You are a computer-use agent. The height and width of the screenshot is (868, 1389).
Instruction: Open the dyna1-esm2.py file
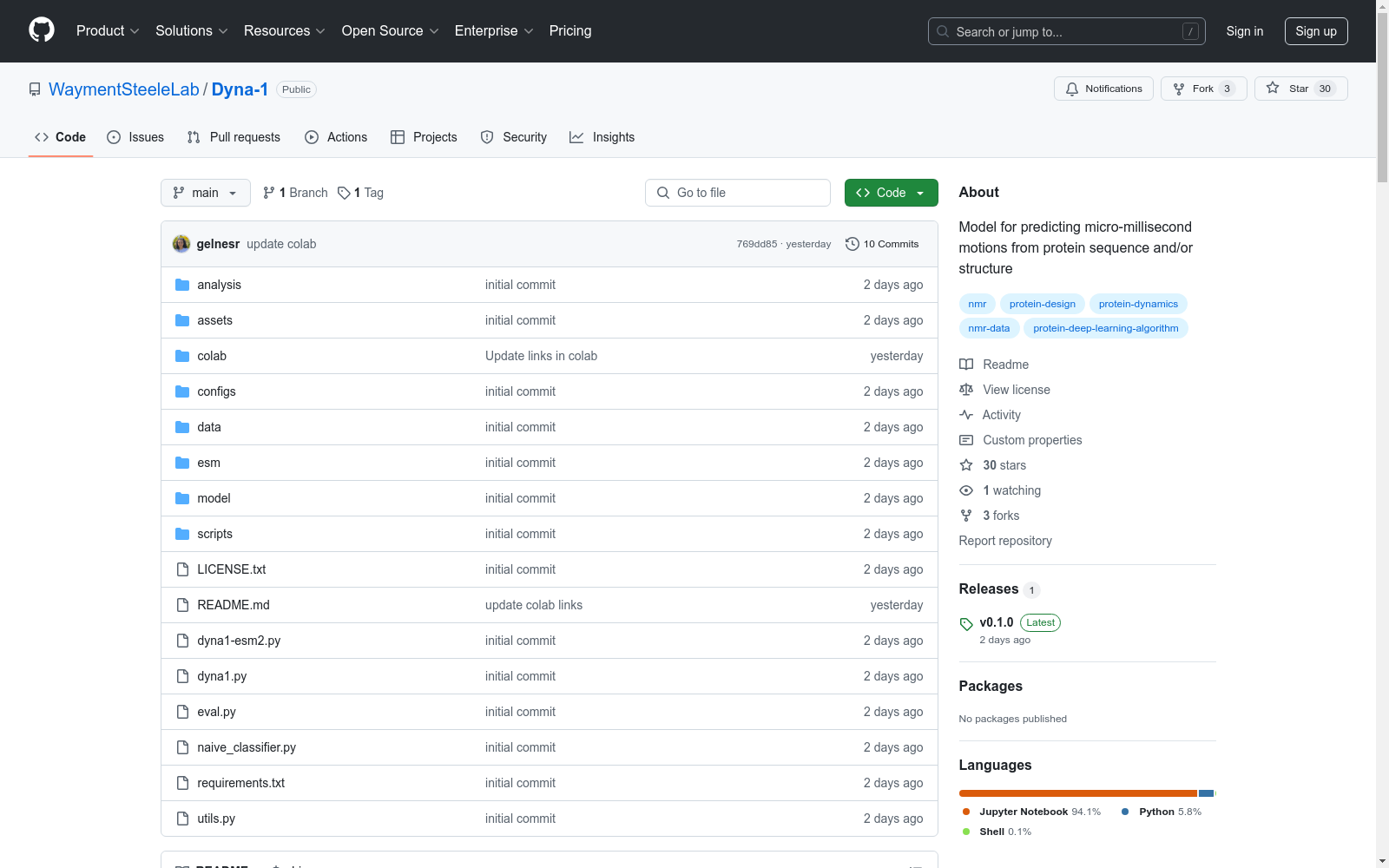(x=239, y=641)
